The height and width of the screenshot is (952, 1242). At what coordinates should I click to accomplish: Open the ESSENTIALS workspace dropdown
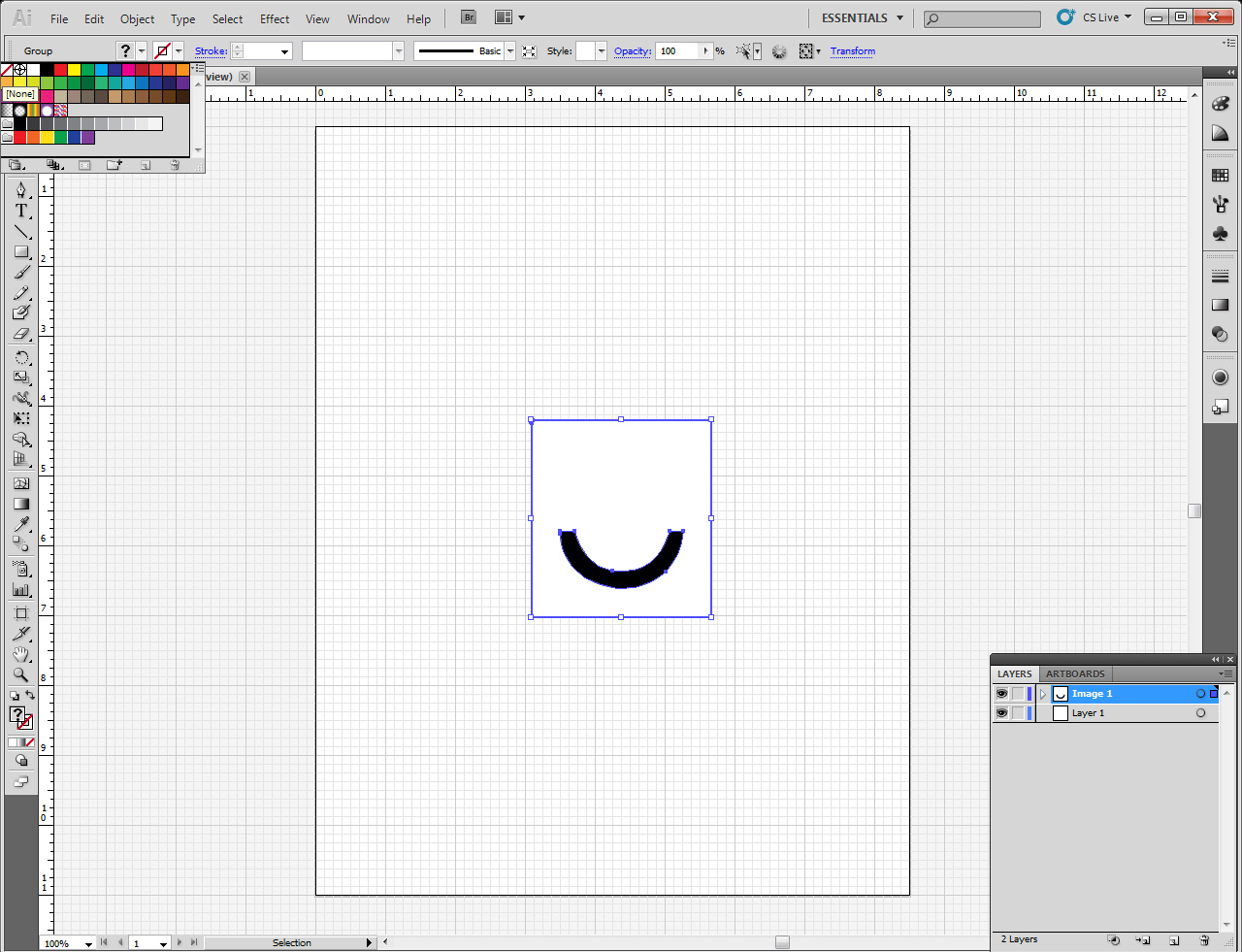[863, 17]
